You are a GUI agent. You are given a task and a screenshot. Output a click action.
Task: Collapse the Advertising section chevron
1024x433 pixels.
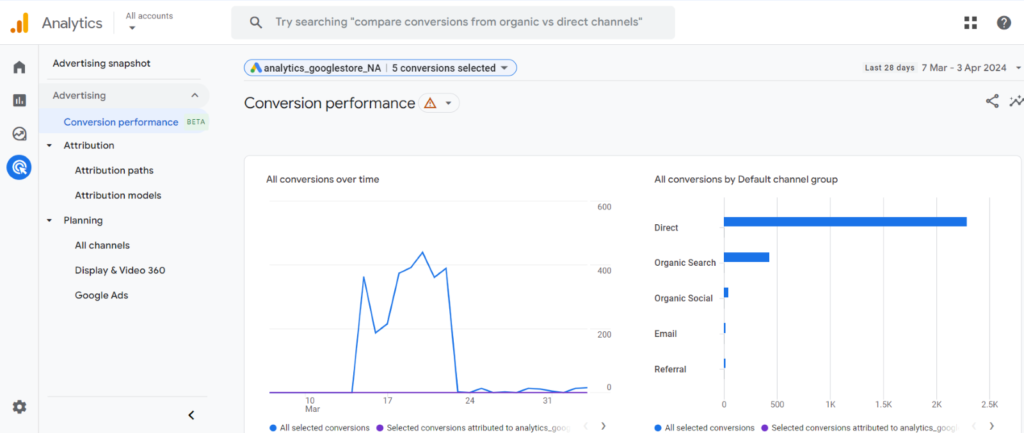coord(194,96)
